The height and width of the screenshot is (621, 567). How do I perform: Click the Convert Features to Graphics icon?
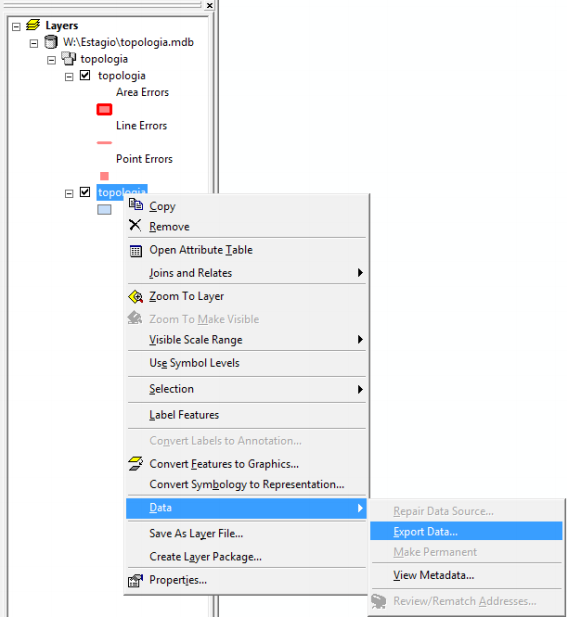coord(135,464)
